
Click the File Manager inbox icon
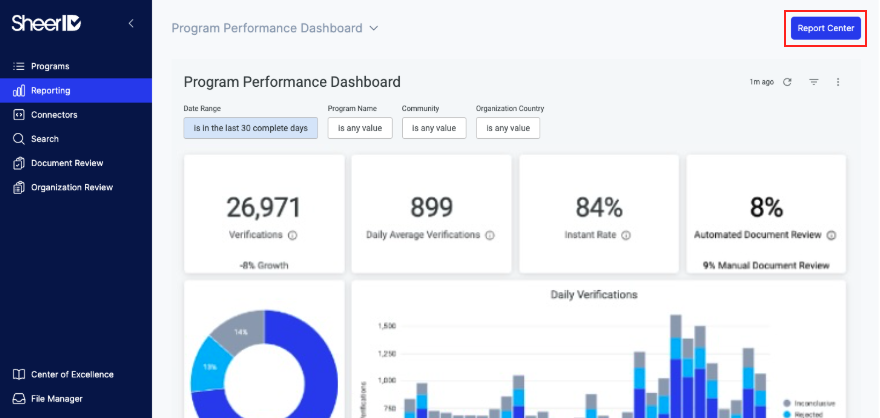click(x=19, y=399)
